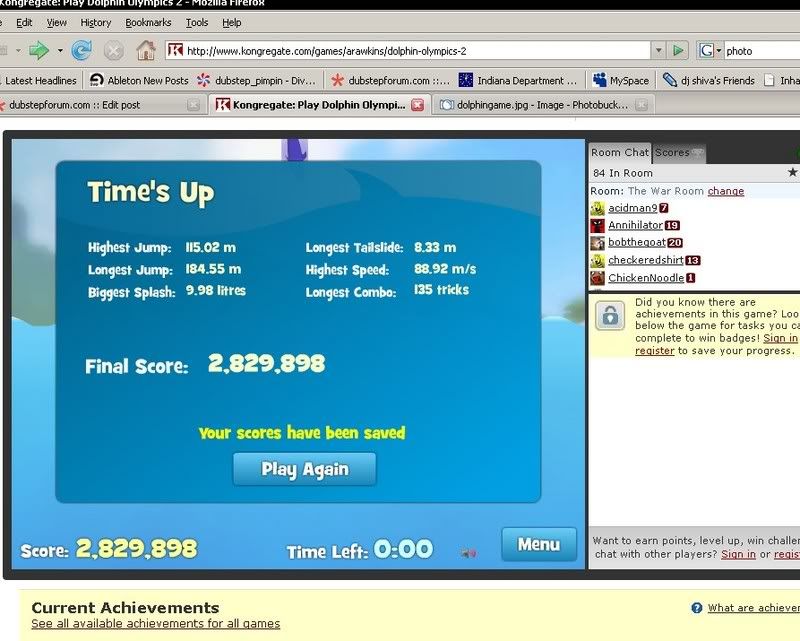Image resolution: width=800 pixels, height=641 pixels.
Task: Open Annihilator's profile link
Action: click(x=635, y=225)
